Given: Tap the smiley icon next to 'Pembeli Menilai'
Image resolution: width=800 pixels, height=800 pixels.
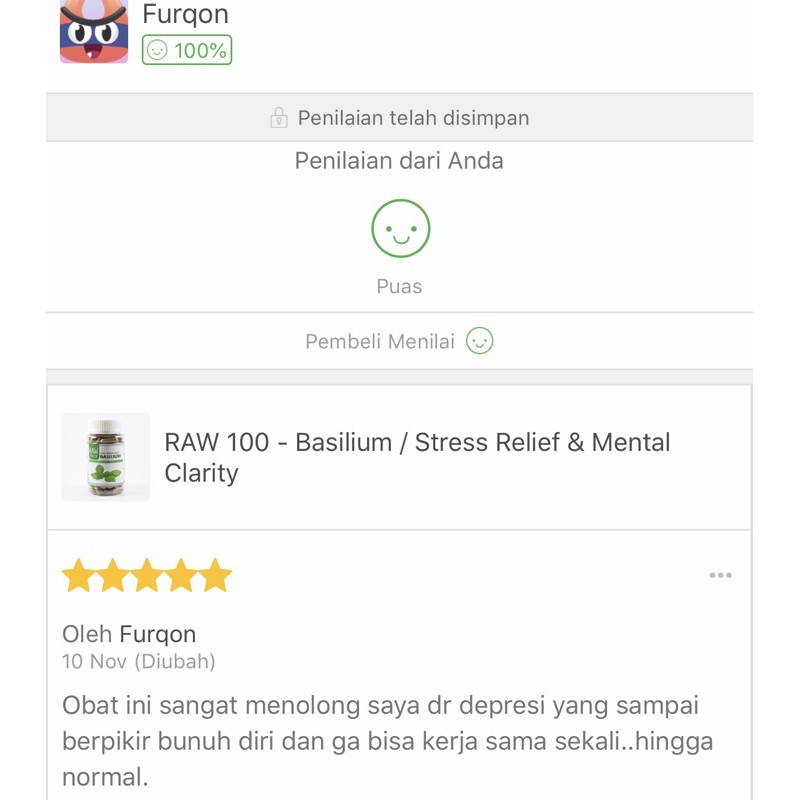Looking at the screenshot, I should tap(482, 340).
